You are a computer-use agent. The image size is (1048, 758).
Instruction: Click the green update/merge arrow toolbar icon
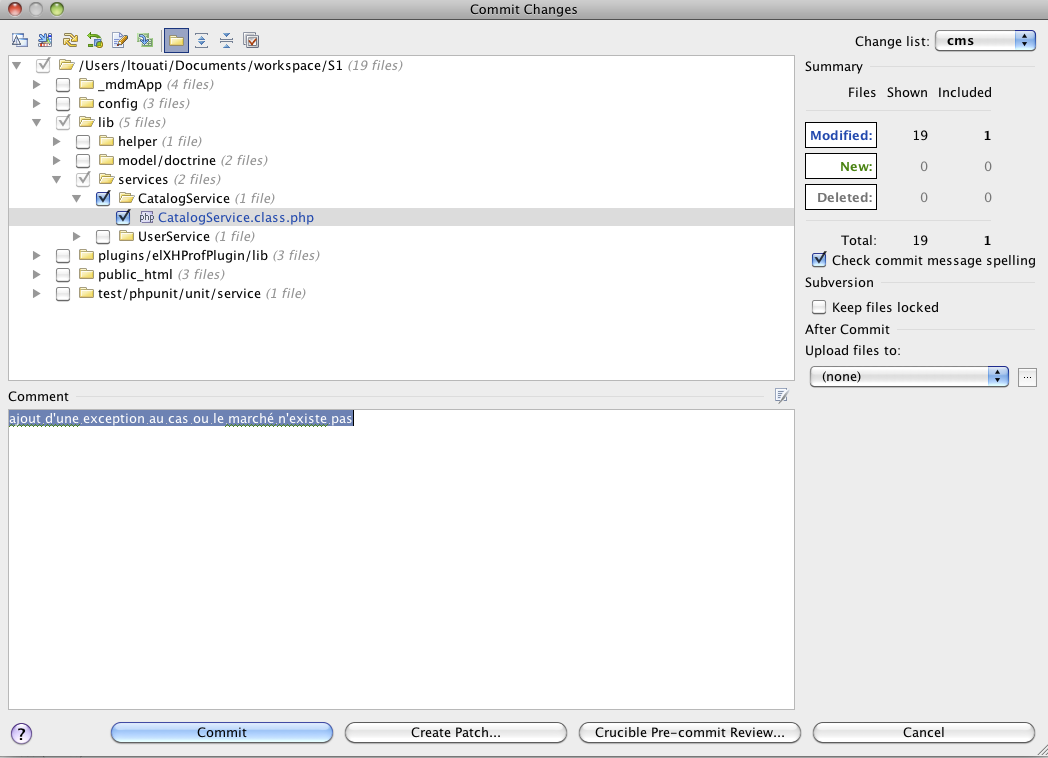click(x=145, y=40)
